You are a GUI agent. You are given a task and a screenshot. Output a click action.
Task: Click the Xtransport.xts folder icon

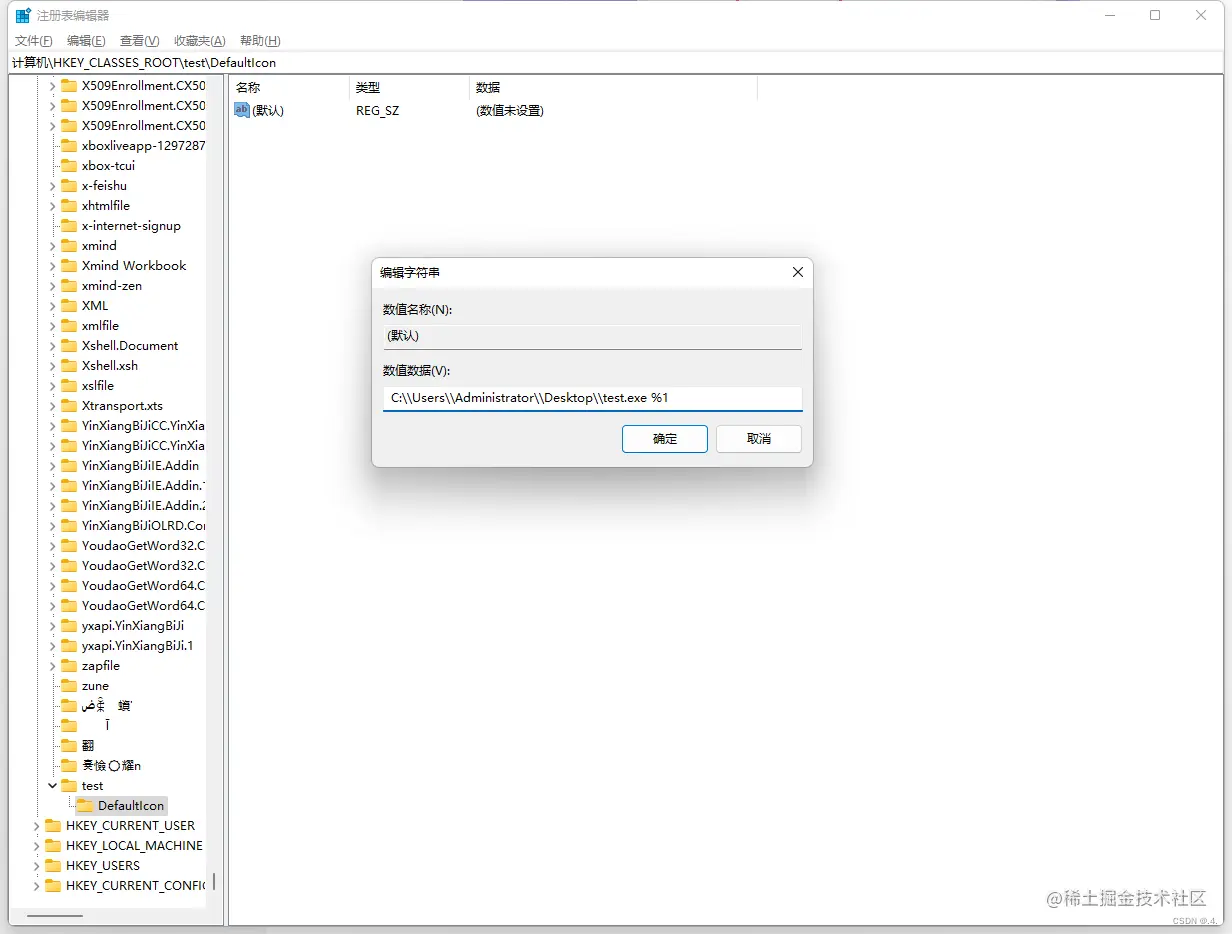point(69,406)
